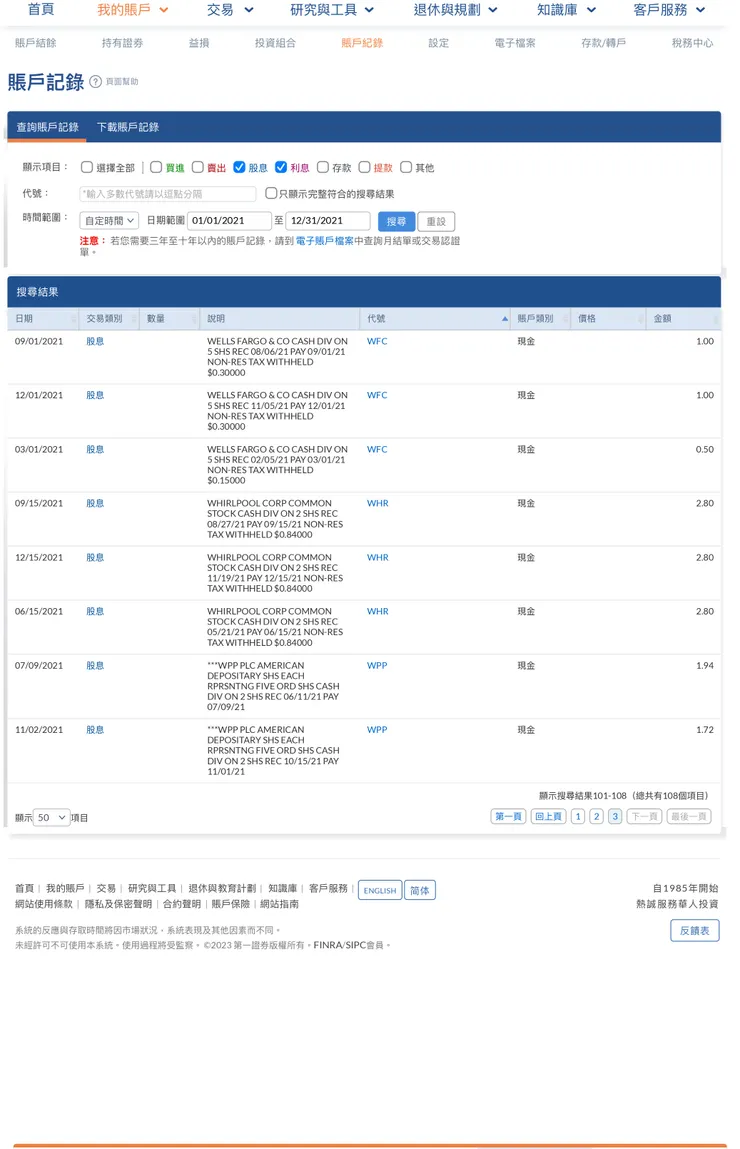Click amount 2.80 in 06/15/2021 row
740x1149 pixels.
pos(705,612)
